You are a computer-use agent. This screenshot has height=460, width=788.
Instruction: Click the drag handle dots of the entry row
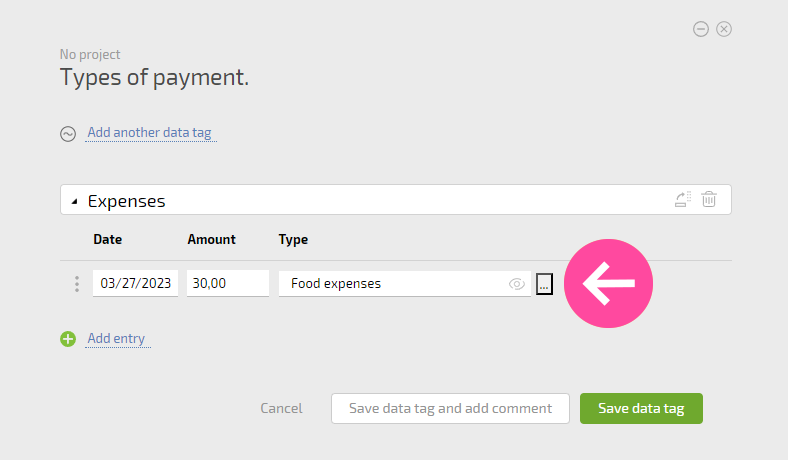[77, 284]
